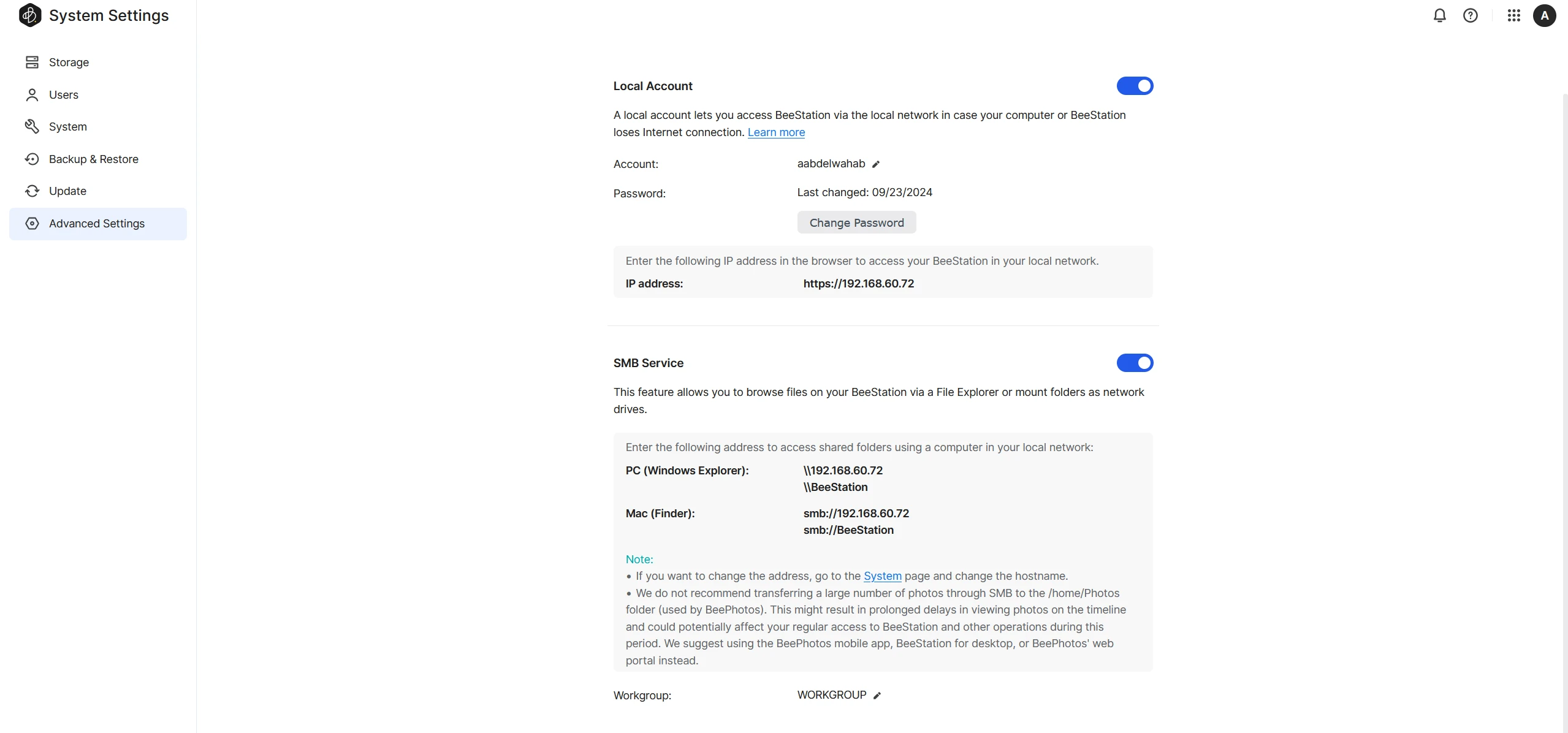Edit the aabdelwahab account name
Image resolution: width=1568 pixels, height=733 pixels.
876,164
